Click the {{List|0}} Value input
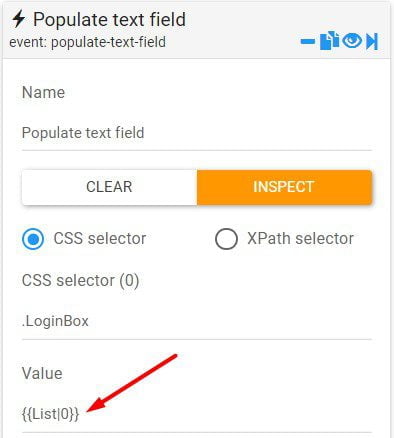This screenshot has width=394, height=438. pyautogui.click(x=197, y=414)
